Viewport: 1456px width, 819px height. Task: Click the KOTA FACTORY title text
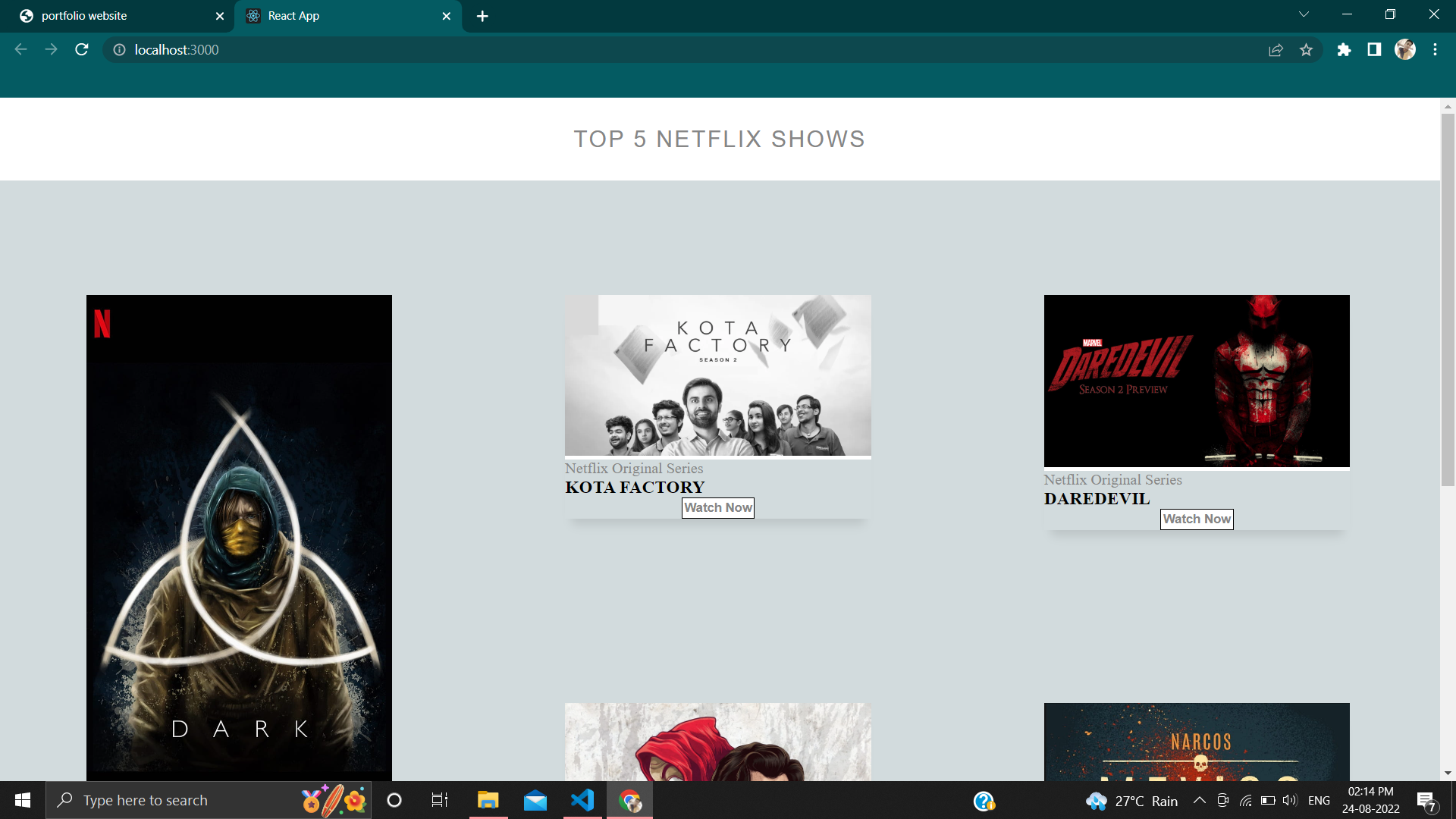point(635,488)
